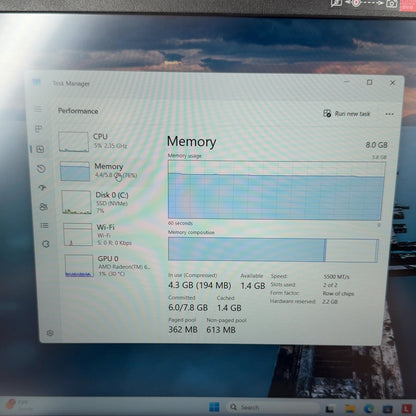Click the Memory usage graph
416x416 pixels.
[276, 190]
